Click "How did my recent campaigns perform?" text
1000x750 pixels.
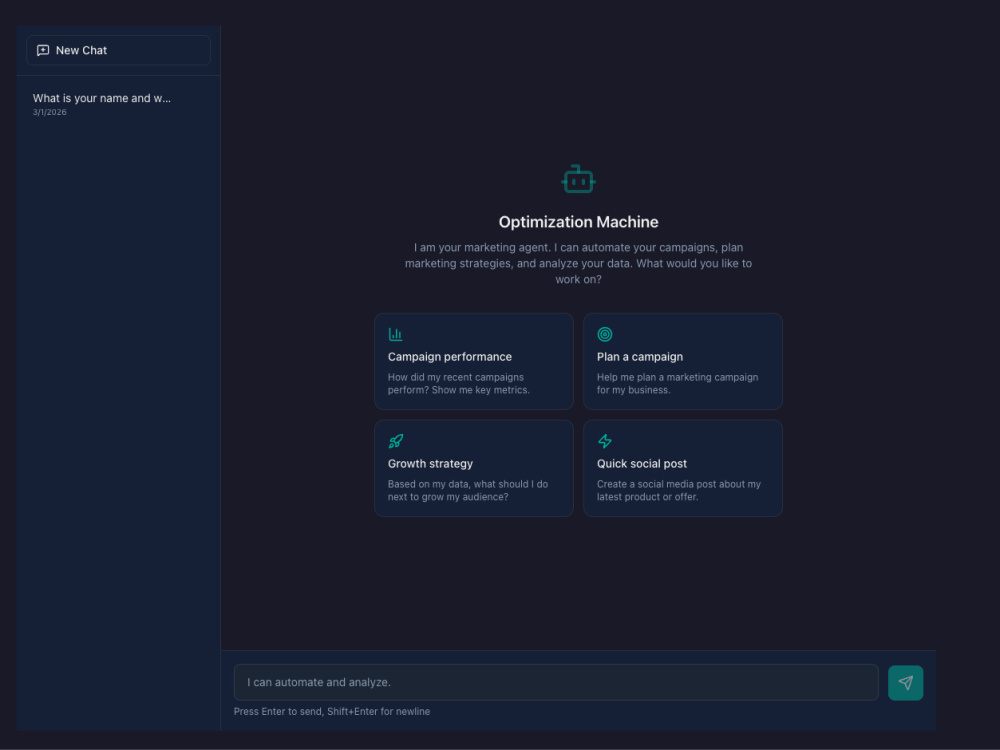pos(459,384)
